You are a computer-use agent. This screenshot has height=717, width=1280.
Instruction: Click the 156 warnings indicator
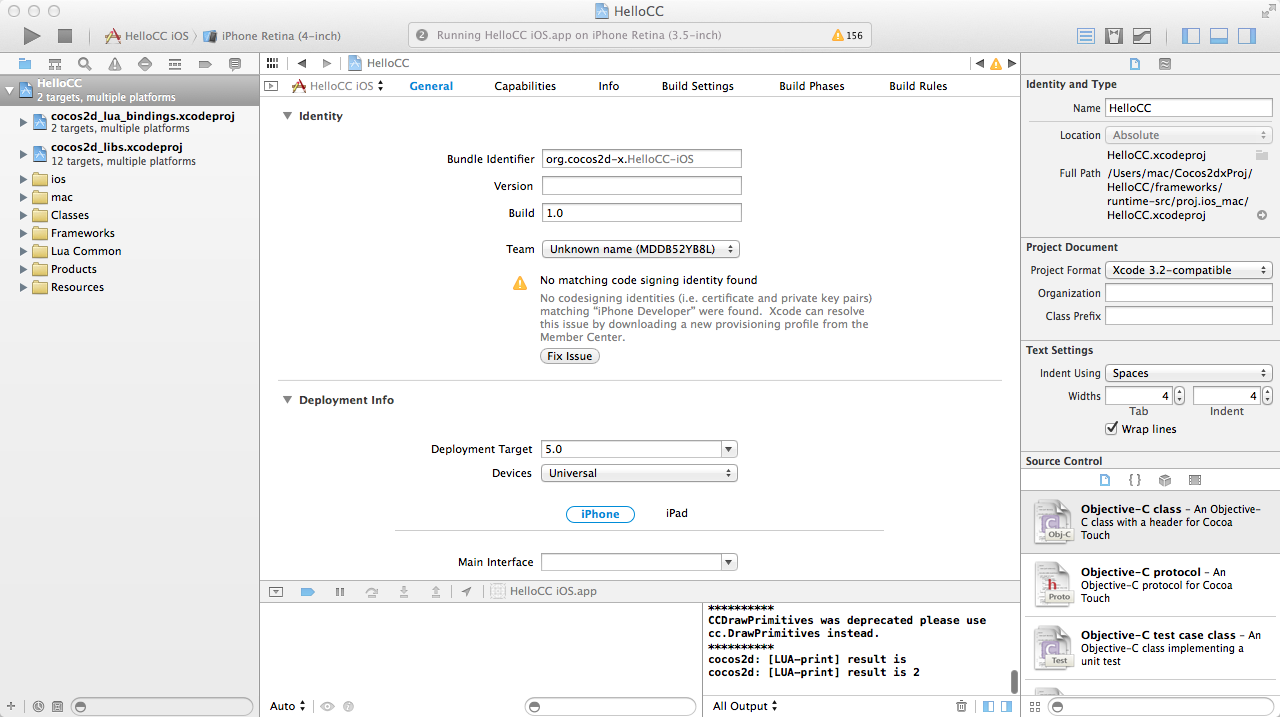847,36
